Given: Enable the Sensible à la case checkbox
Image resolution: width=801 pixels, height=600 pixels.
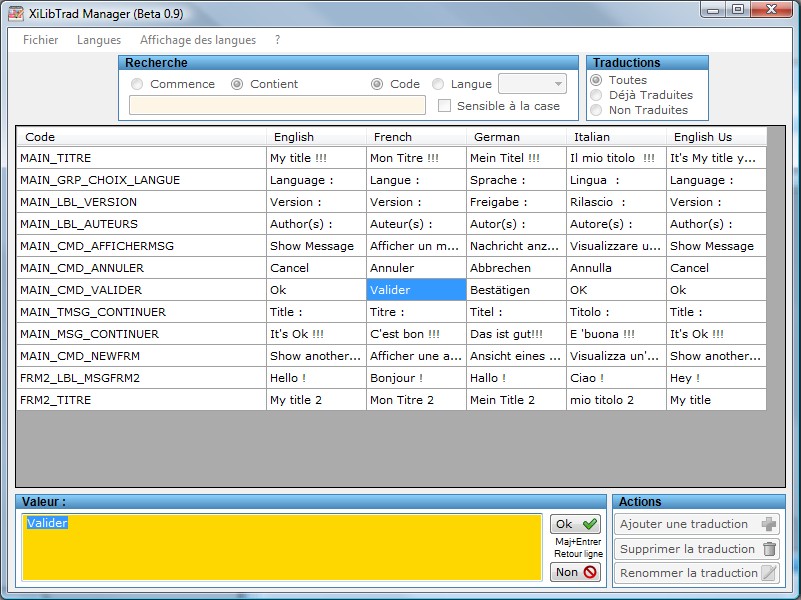Looking at the screenshot, I should 444,106.
